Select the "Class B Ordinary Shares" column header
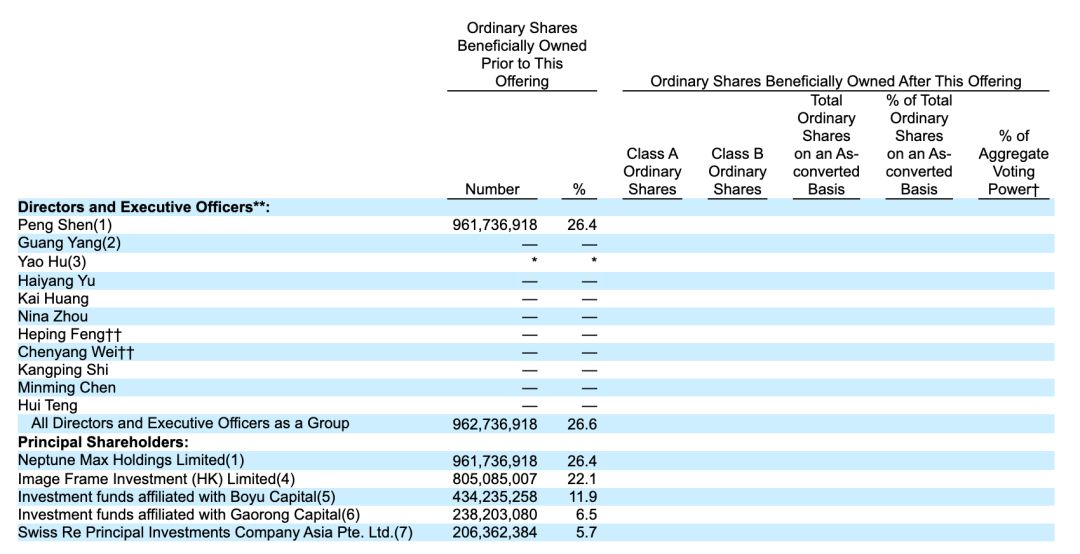 (x=737, y=172)
